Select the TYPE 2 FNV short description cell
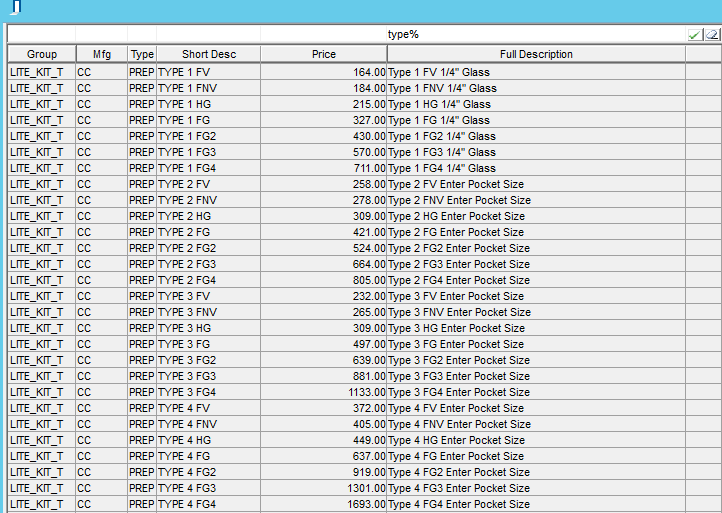 (209, 200)
